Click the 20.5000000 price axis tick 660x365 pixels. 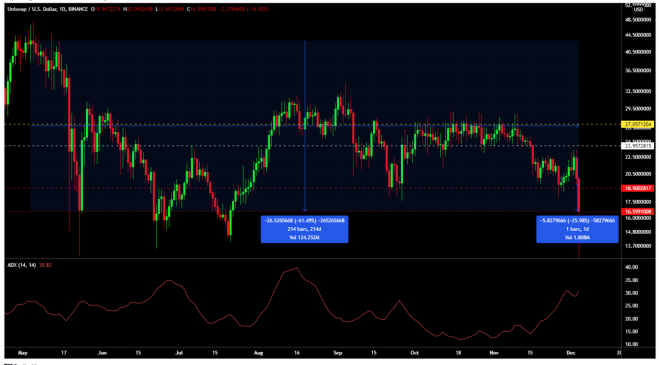(639, 174)
